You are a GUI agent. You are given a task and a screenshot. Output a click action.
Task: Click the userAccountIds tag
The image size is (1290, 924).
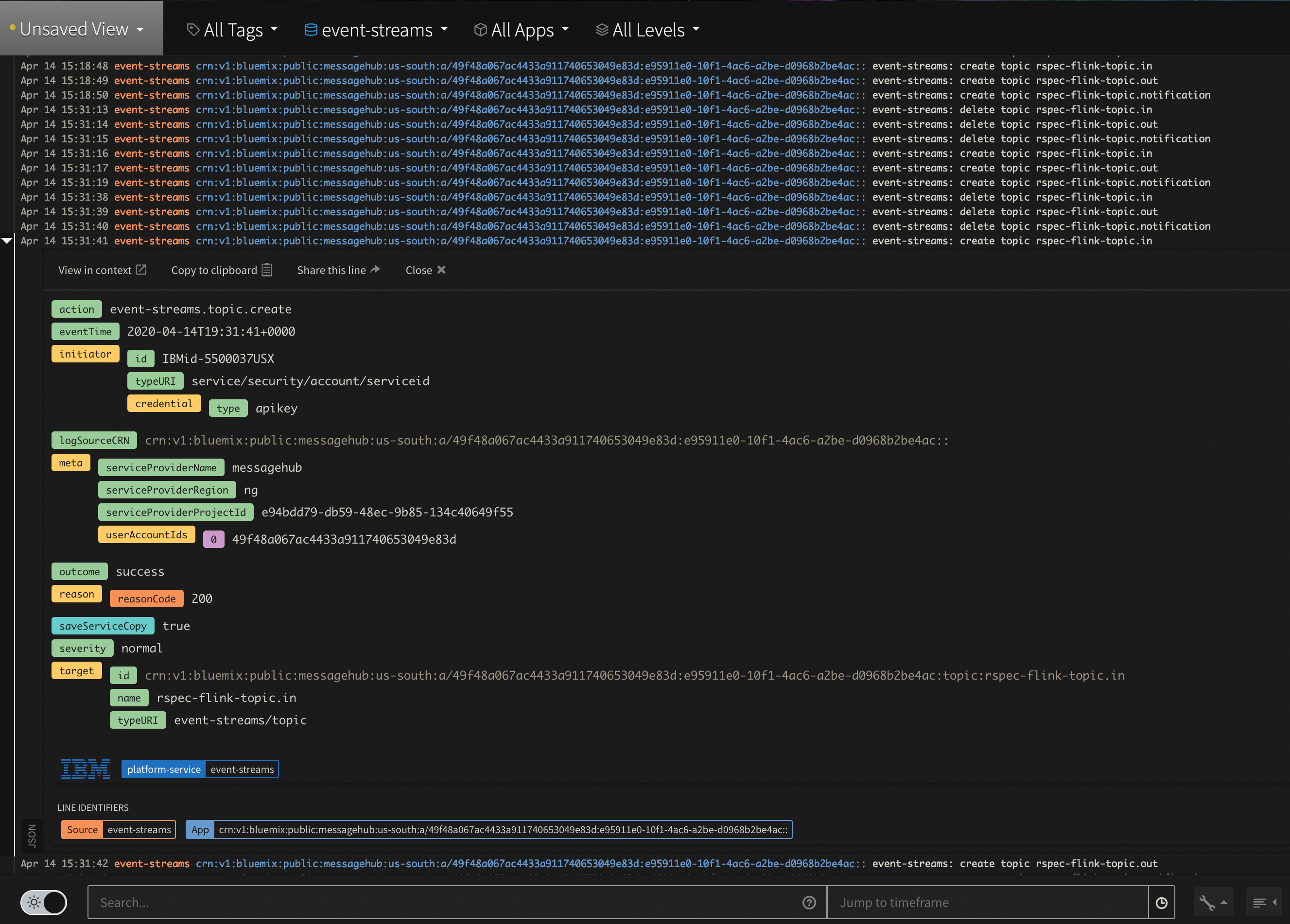[146, 534]
